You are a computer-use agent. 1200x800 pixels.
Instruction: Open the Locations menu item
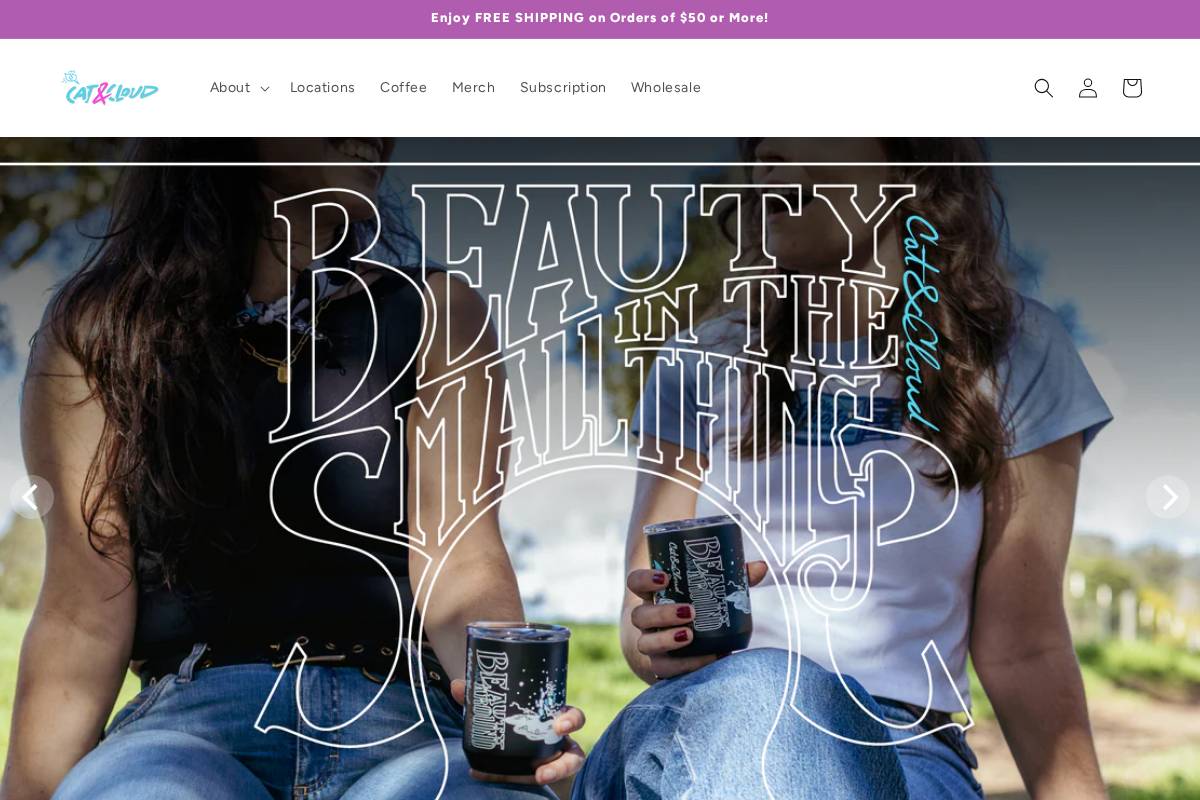(x=322, y=88)
